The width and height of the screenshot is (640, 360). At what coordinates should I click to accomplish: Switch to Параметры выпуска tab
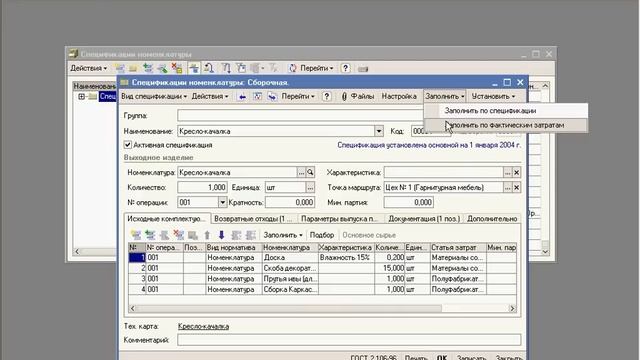click(340, 219)
